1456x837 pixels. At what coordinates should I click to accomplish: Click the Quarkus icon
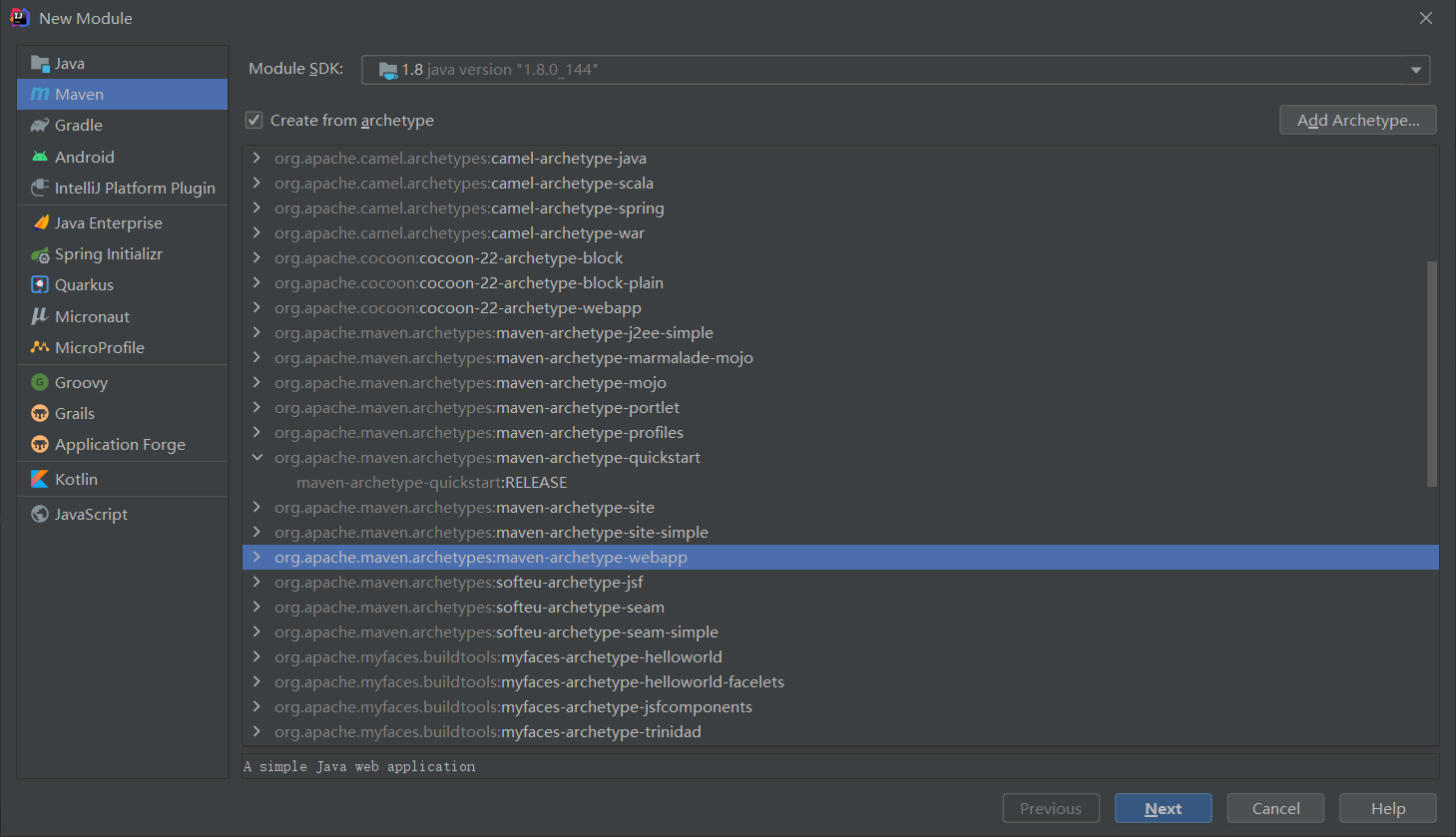coord(40,284)
